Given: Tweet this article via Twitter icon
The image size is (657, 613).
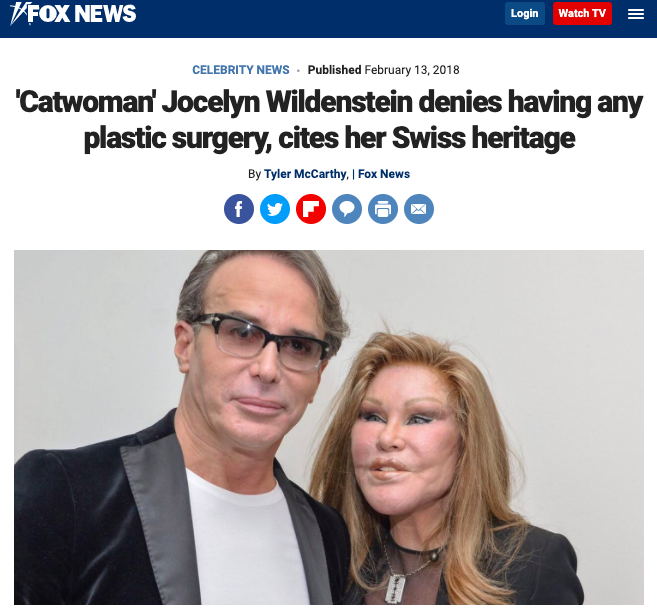Looking at the screenshot, I should (275, 209).
